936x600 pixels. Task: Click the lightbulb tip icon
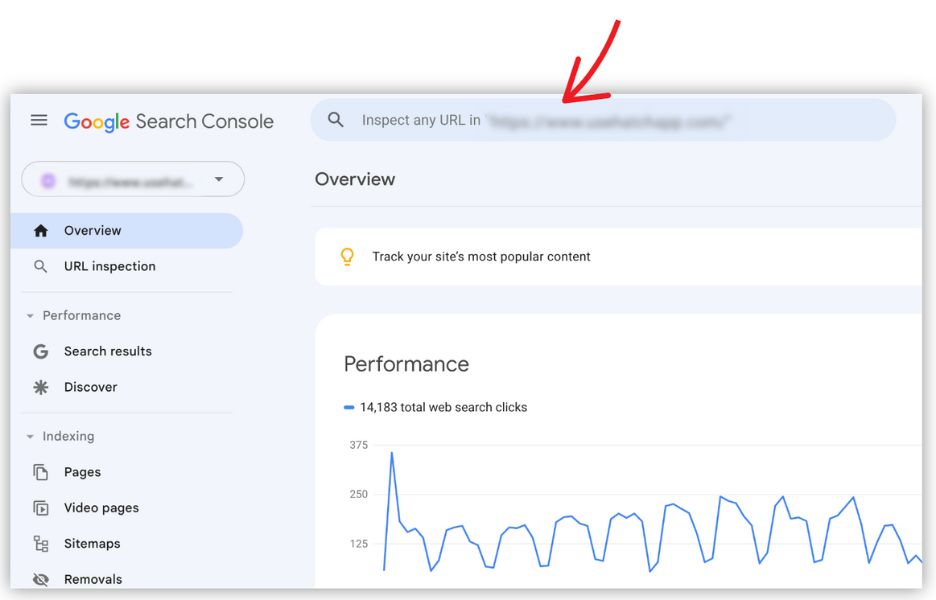347,256
